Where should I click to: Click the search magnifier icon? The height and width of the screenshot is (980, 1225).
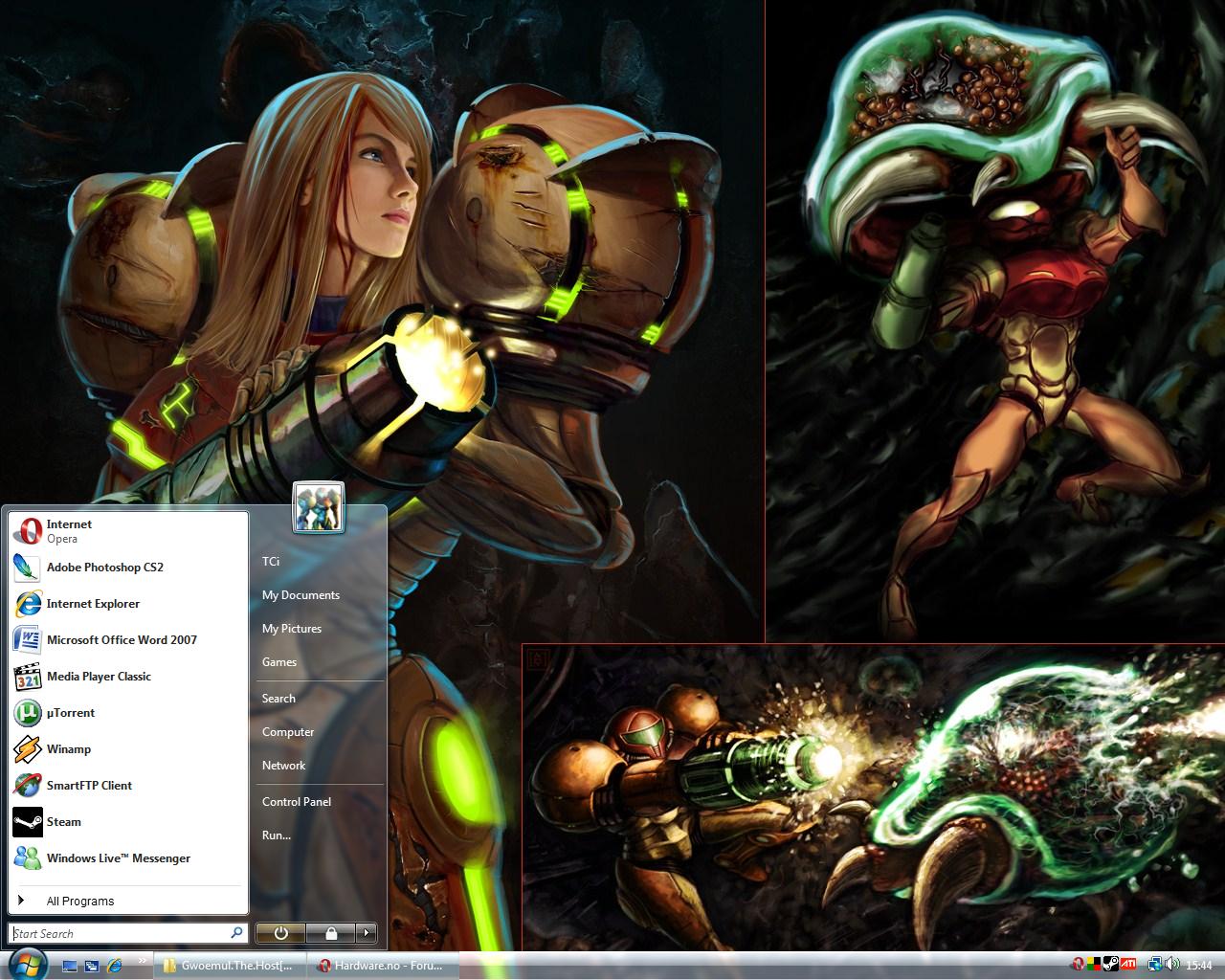(x=236, y=933)
